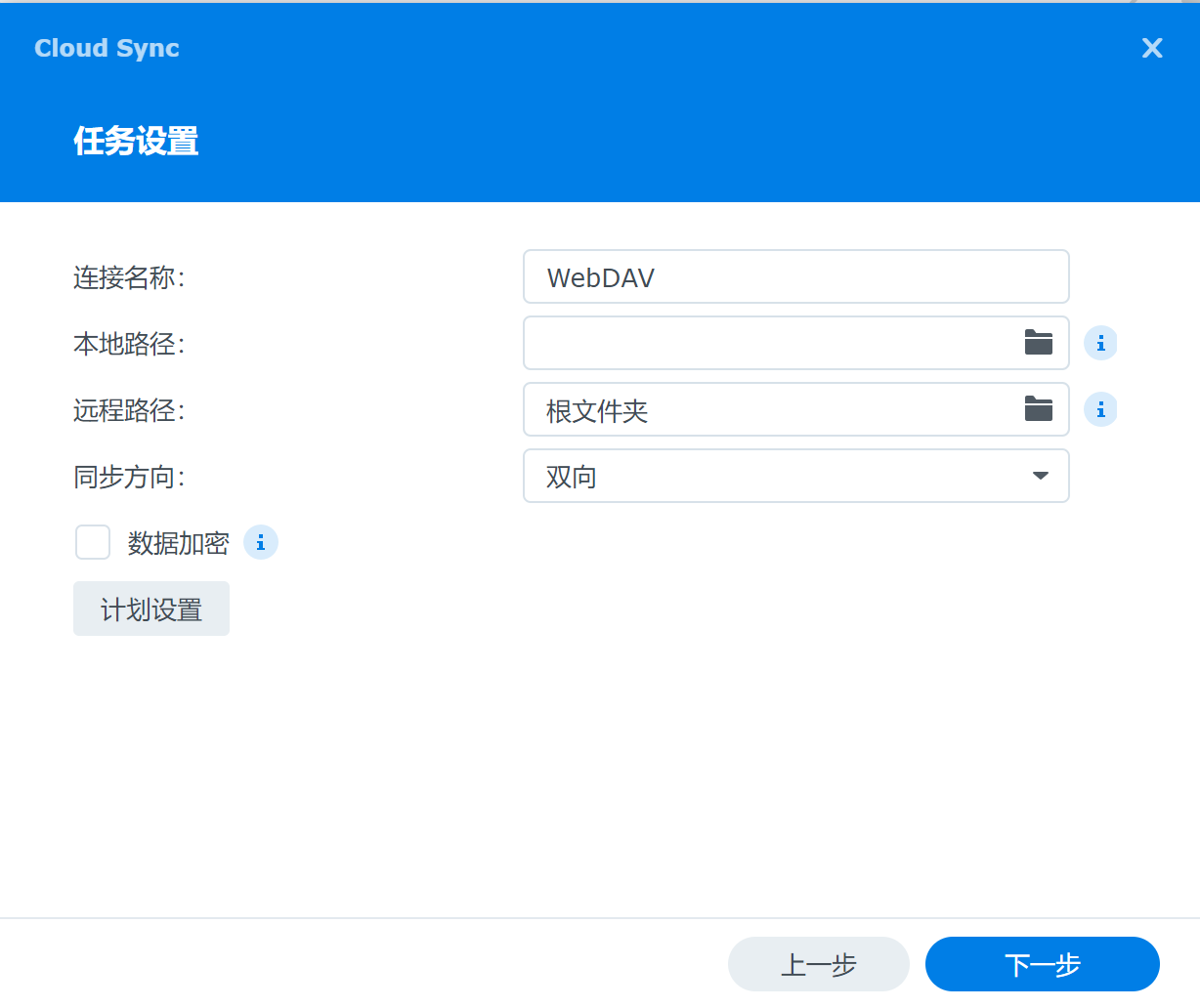The image size is (1200, 1008).
Task: Close the Cloud Sync dialog
Action: (x=1152, y=48)
